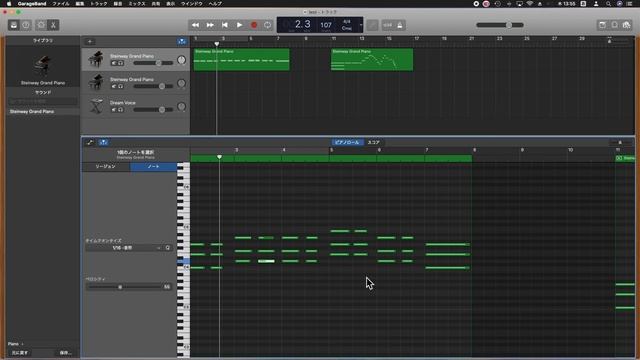
Task: Select the first Steinway Grand Piano track icon
Action: [96, 59]
